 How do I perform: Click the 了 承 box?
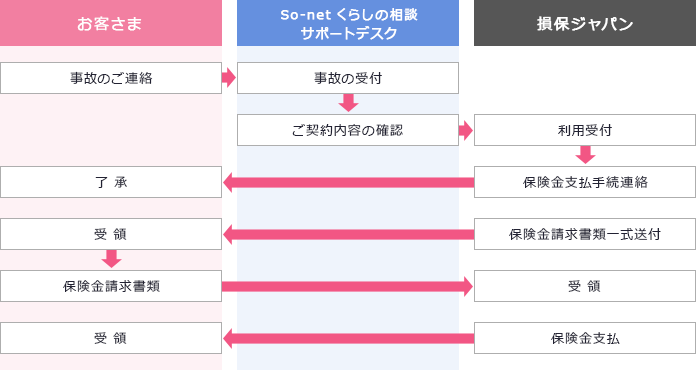[x=111, y=182]
